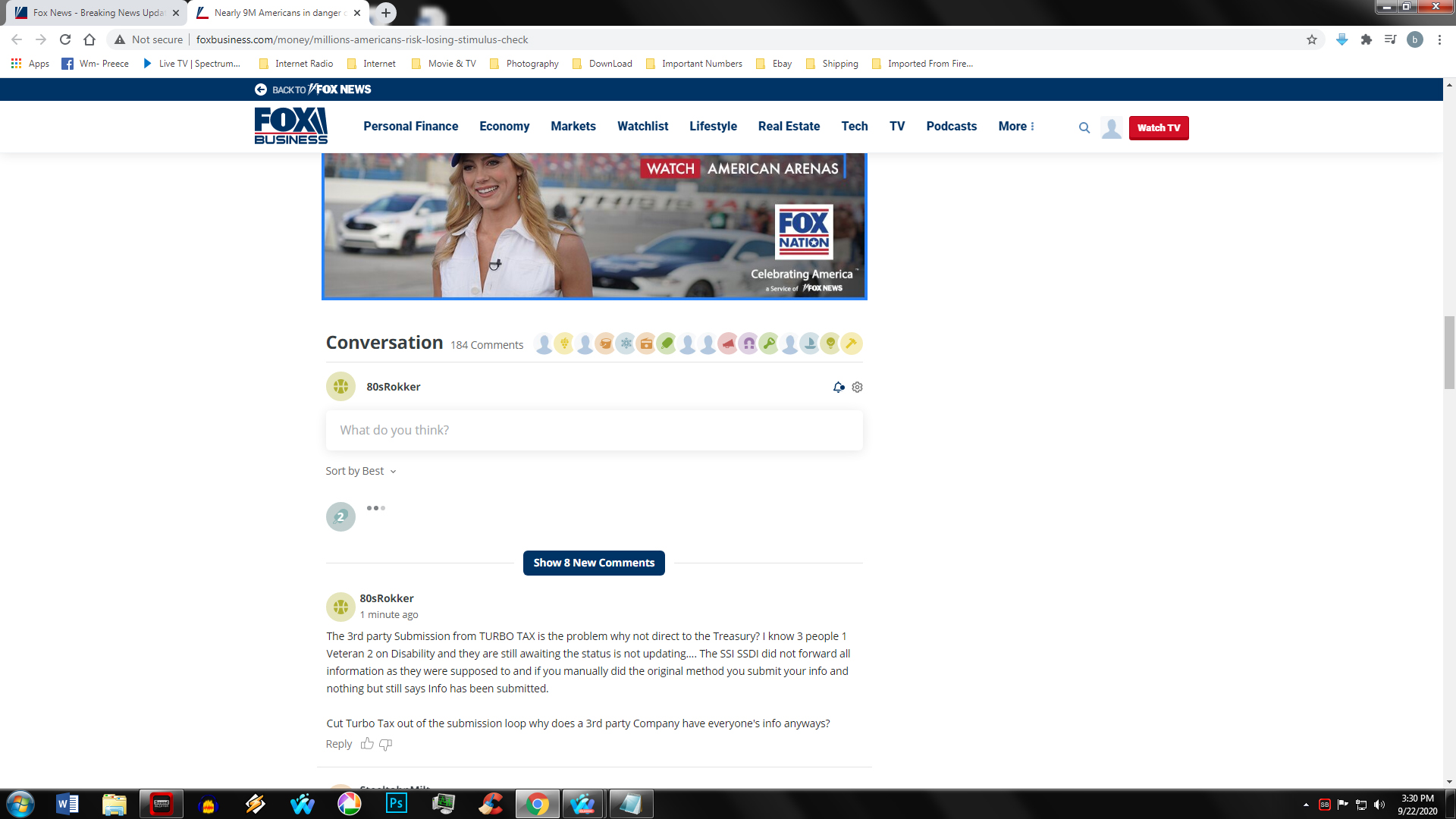The image size is (1456, 819).
Task: Dislike 80sRokker's comment with thumbs down
Action: pyautogui.click(x=385, y=744)
